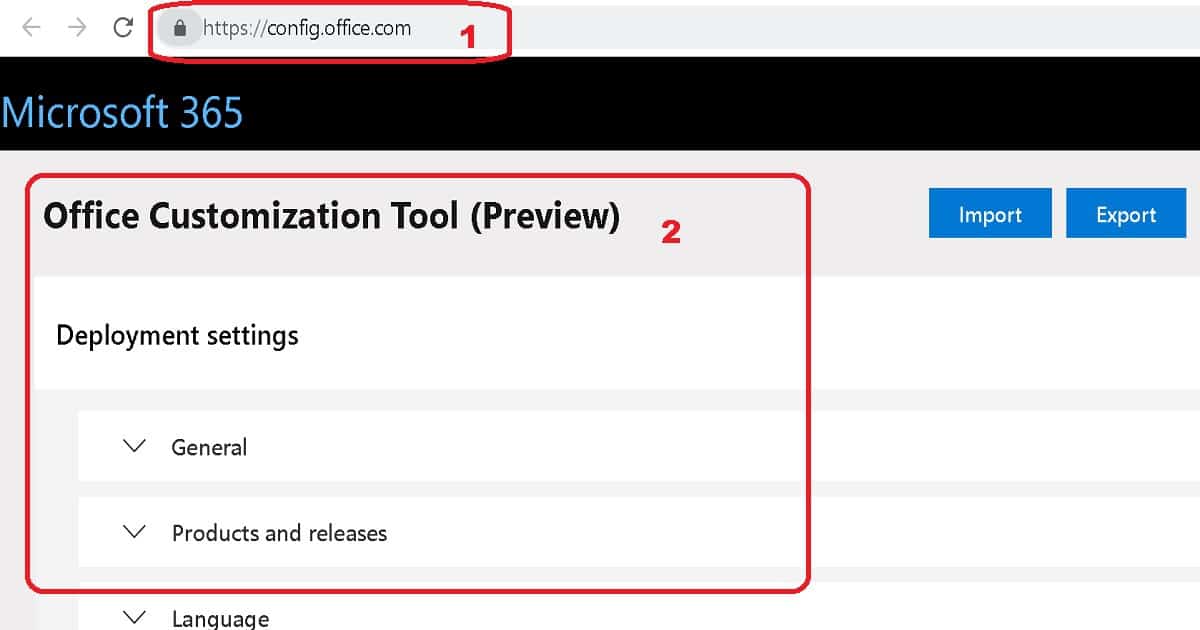The height and width of the screenshot is (630, 1200).
Task: Select the General section label
Action: point(209,447)
